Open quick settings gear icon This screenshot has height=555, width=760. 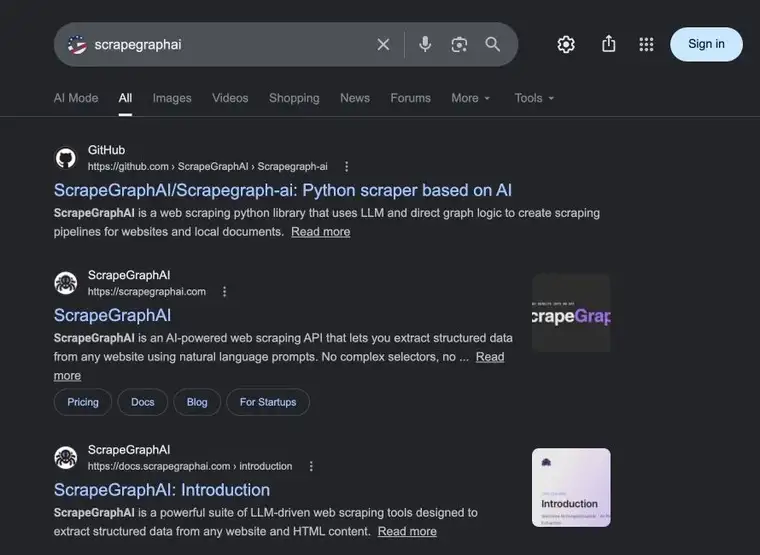point(566,45)
